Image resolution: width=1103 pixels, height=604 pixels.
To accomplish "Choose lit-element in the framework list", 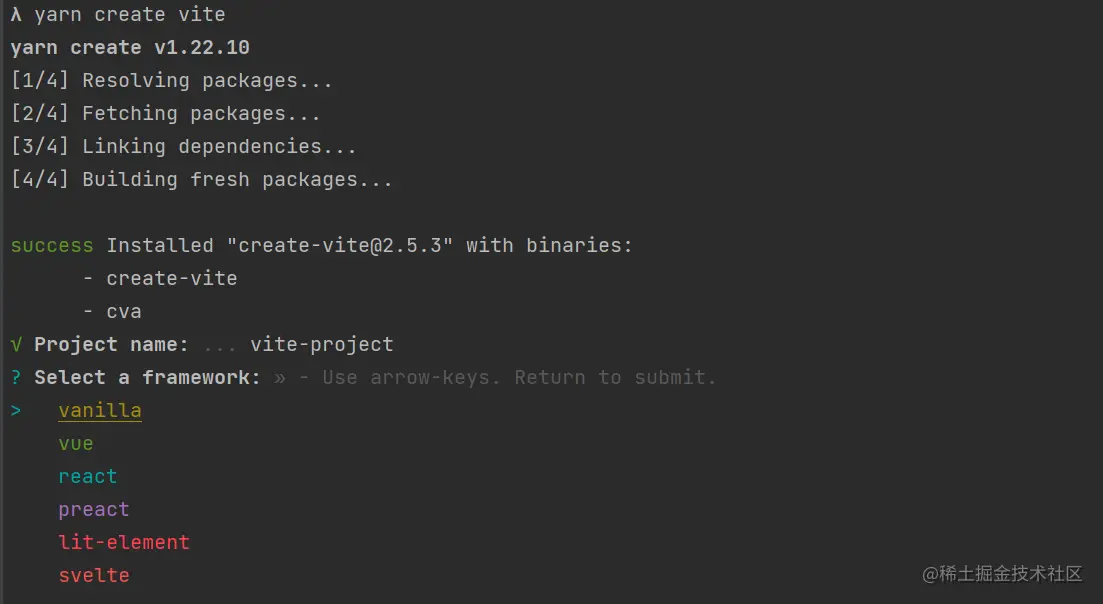I will click(x=124, y=543).
